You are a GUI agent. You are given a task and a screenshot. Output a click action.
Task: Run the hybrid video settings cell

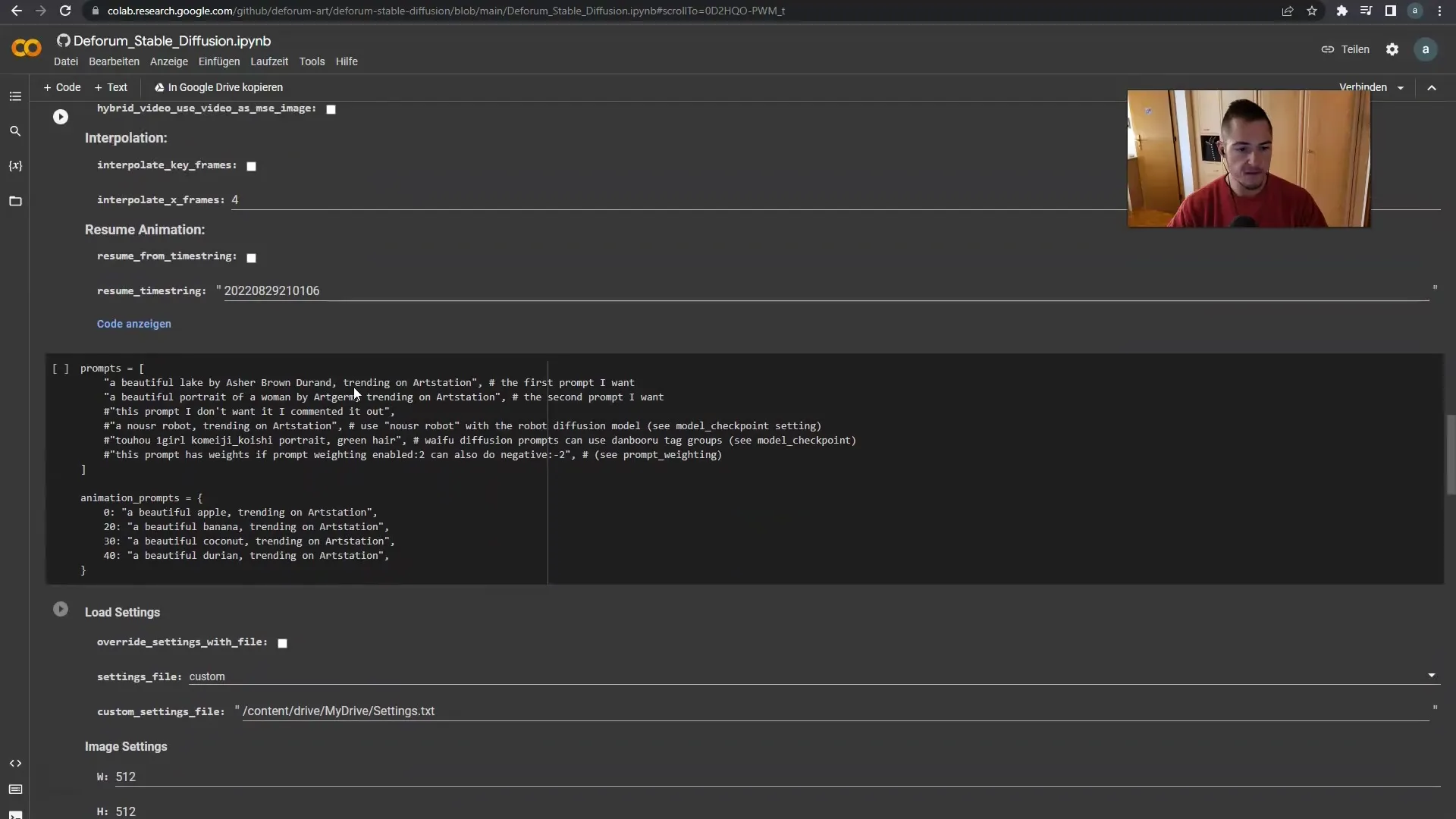[x=61, y=117]
